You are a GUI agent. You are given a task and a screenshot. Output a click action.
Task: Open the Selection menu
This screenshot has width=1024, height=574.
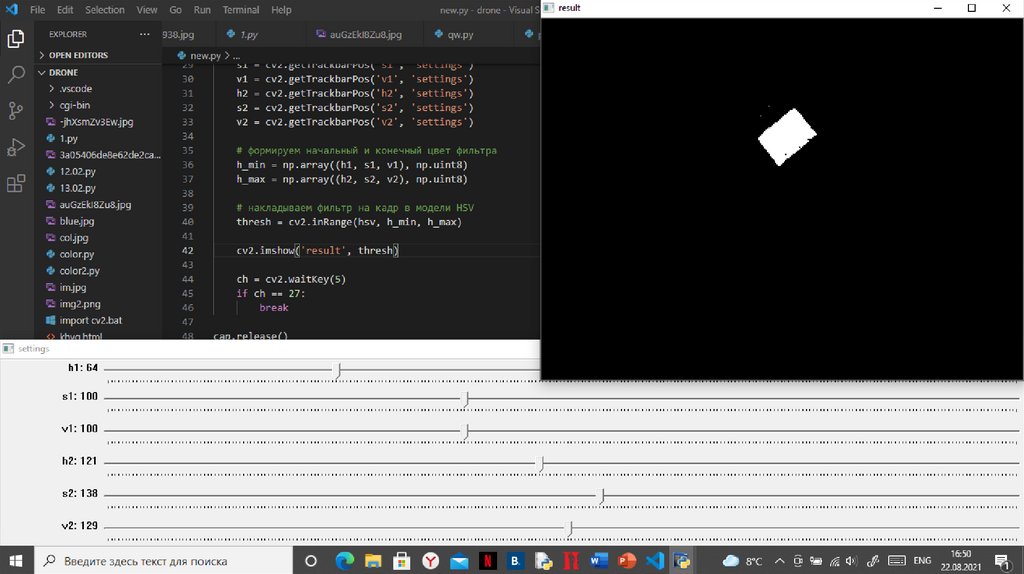point(105,10)
